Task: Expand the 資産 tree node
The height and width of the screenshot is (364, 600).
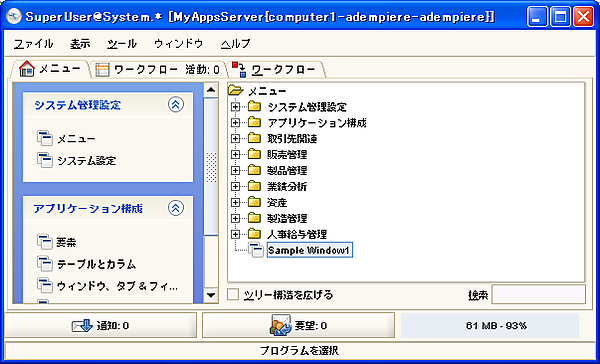Action: click(236, 202)
